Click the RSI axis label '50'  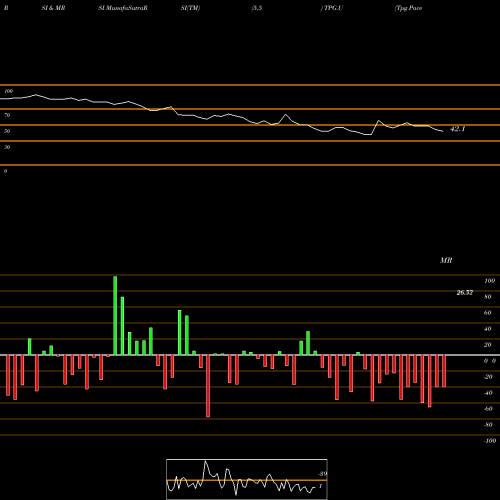[7, 131]
